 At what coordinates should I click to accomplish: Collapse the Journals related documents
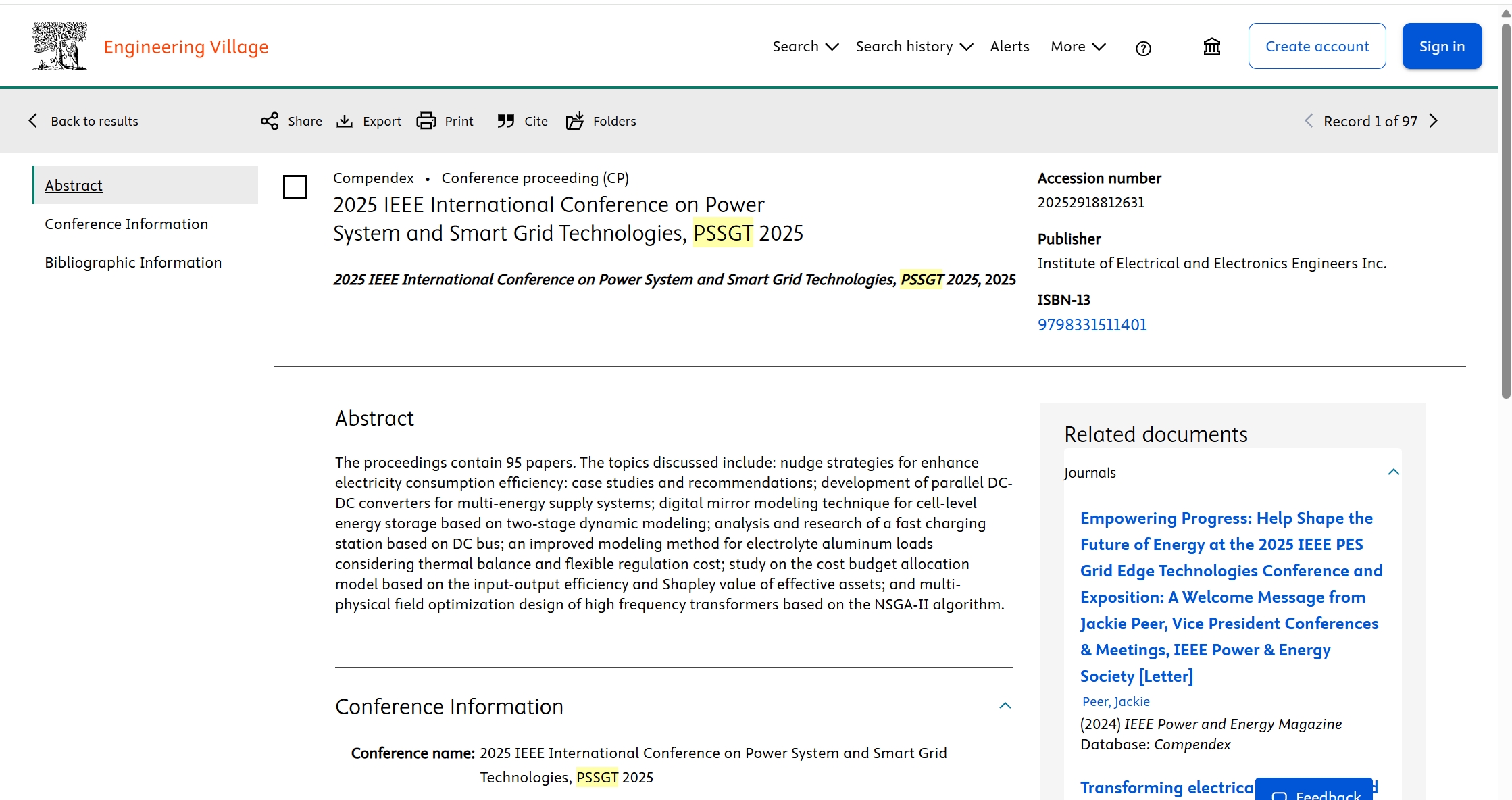tap(1393, 472)
